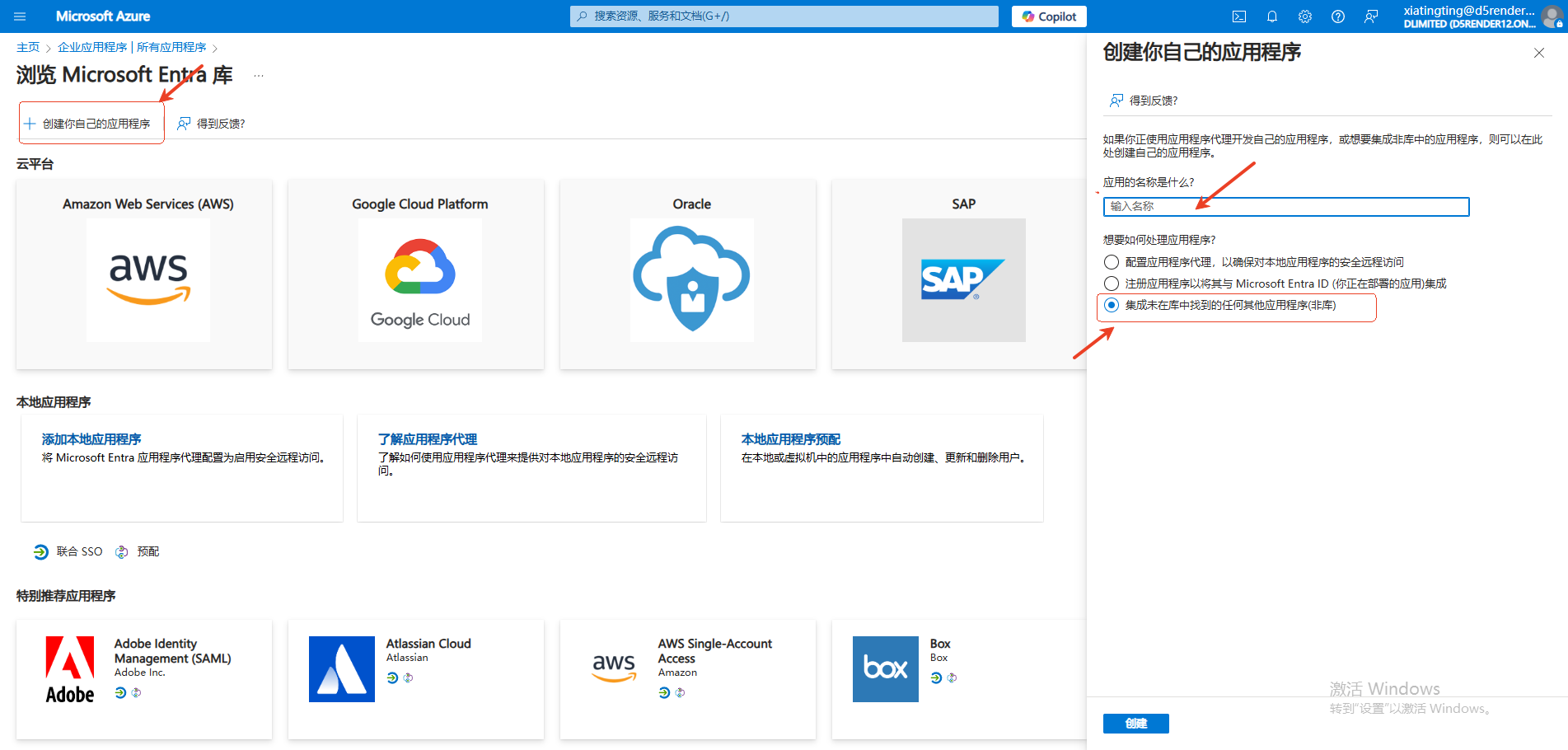Open the SAP cloud platform card

[960, 274]
